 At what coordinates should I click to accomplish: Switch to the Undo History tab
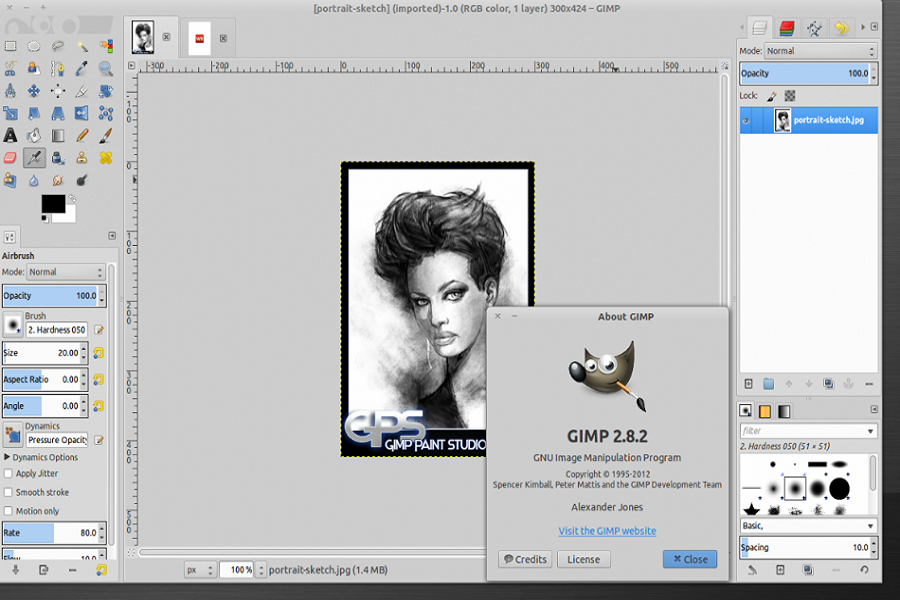click(x=841, y=28)
